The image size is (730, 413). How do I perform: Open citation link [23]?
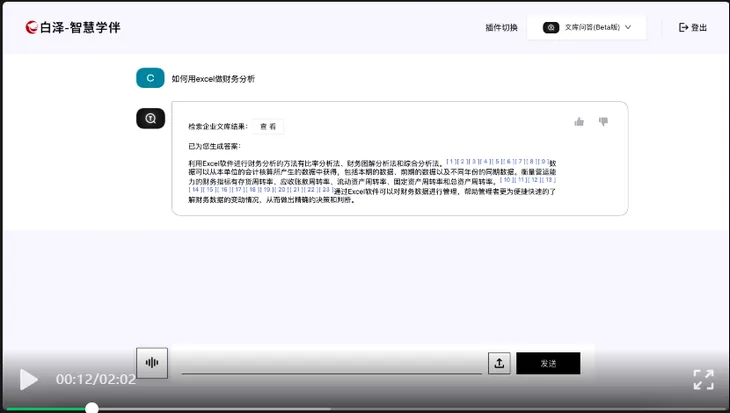pos(326,190)
